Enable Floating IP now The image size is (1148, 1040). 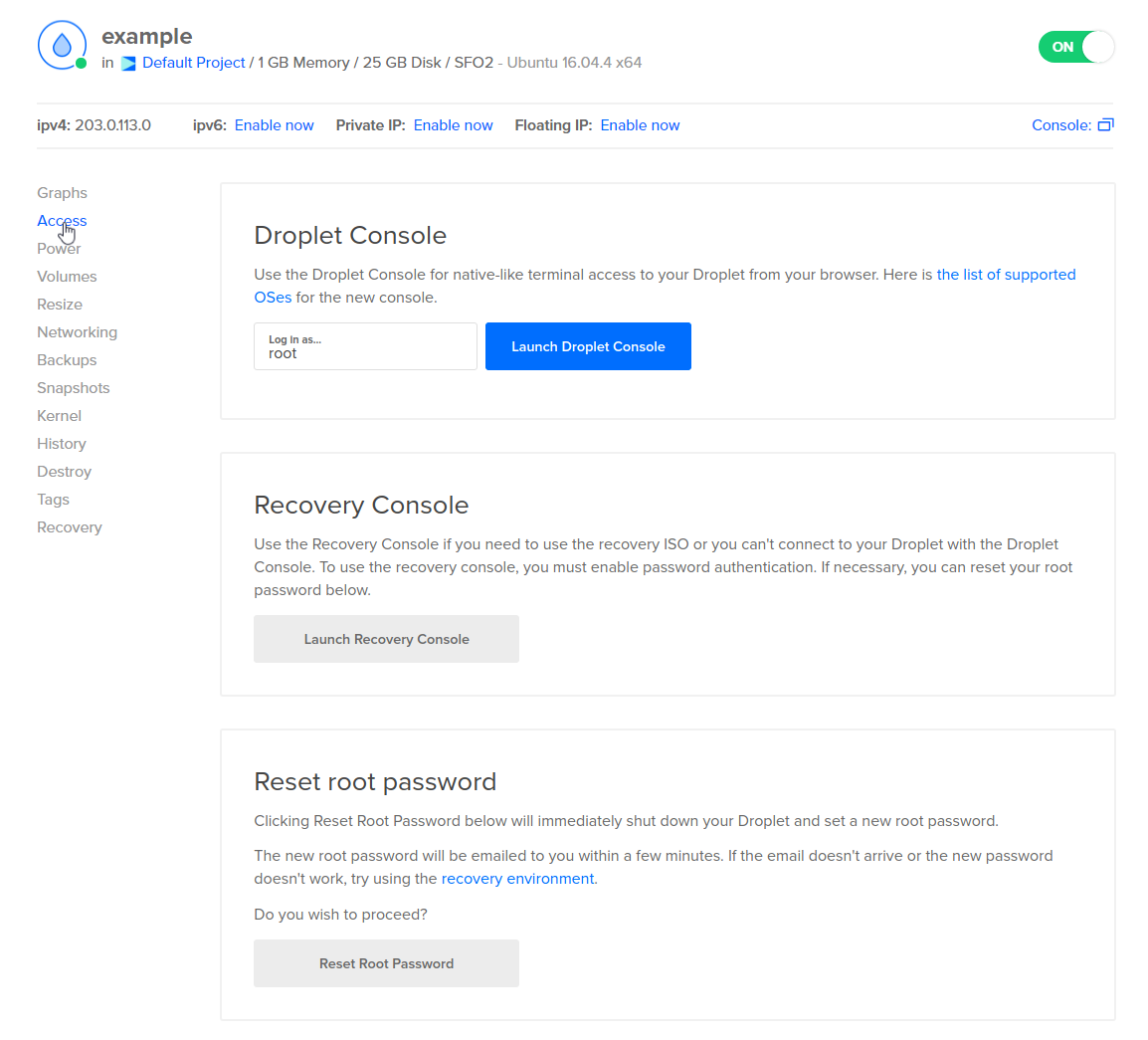[640, 125]
